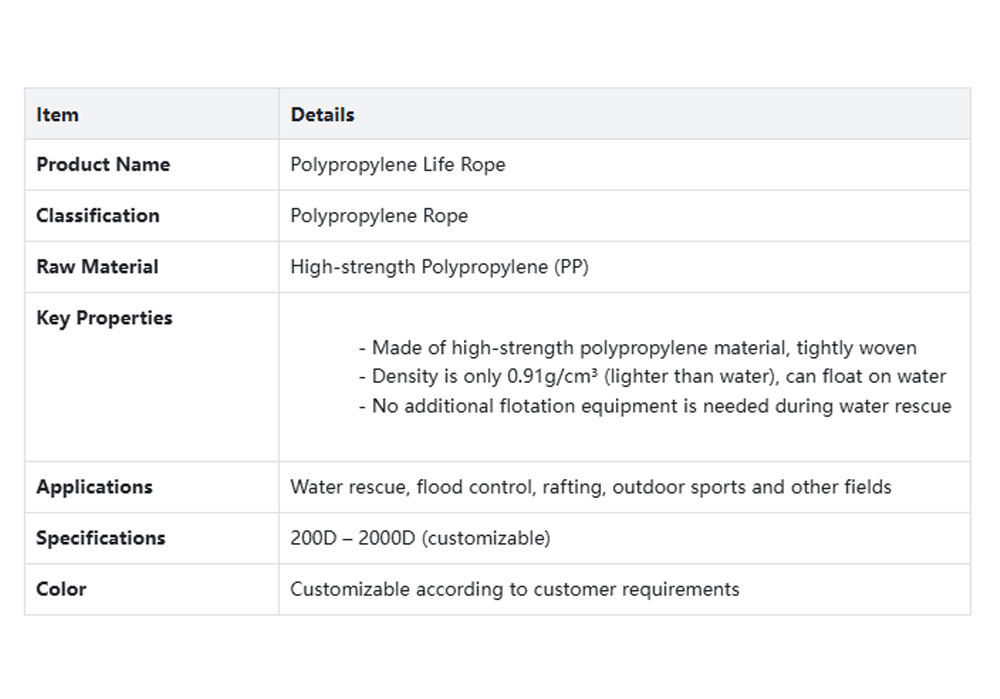Click the '200D – 2000D (customizable)' value
1000x699 pixels.
(420, 538)
